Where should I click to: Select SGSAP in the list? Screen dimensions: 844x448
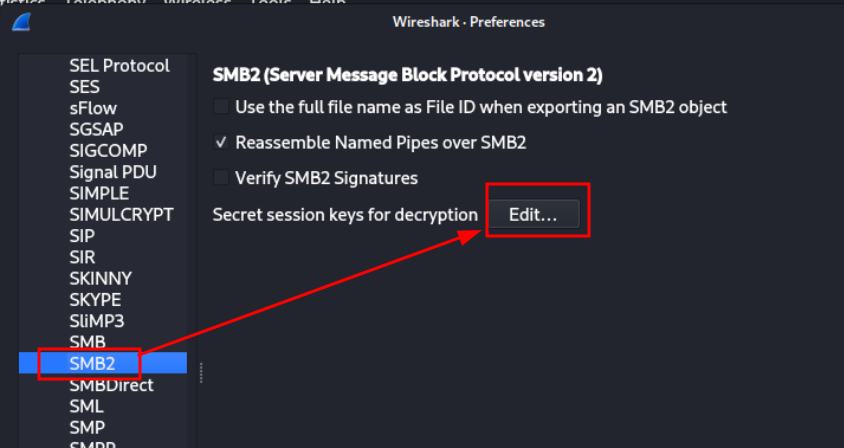pos(103,129)
